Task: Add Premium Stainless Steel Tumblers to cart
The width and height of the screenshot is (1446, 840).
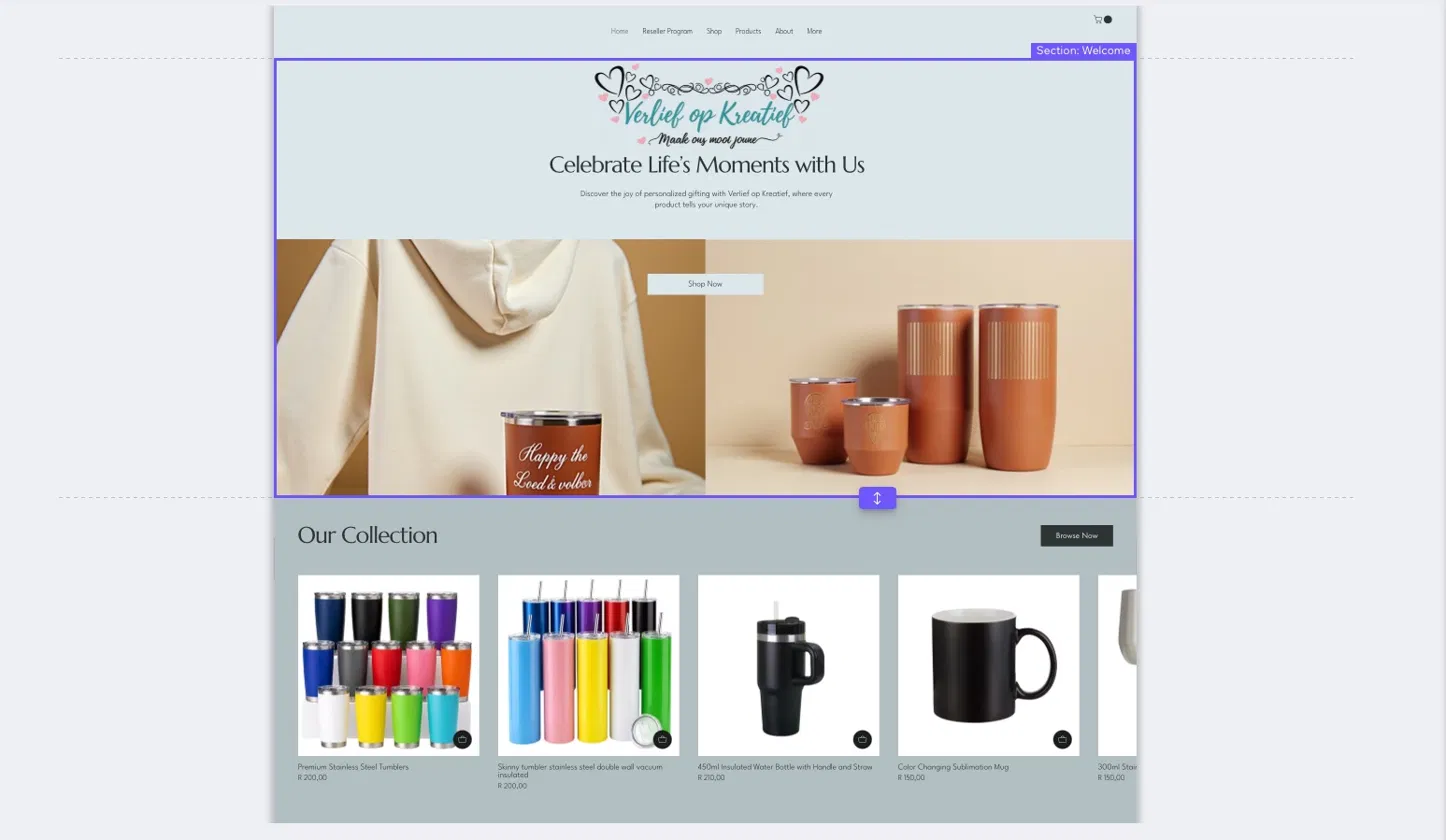Action: [462, 739]
